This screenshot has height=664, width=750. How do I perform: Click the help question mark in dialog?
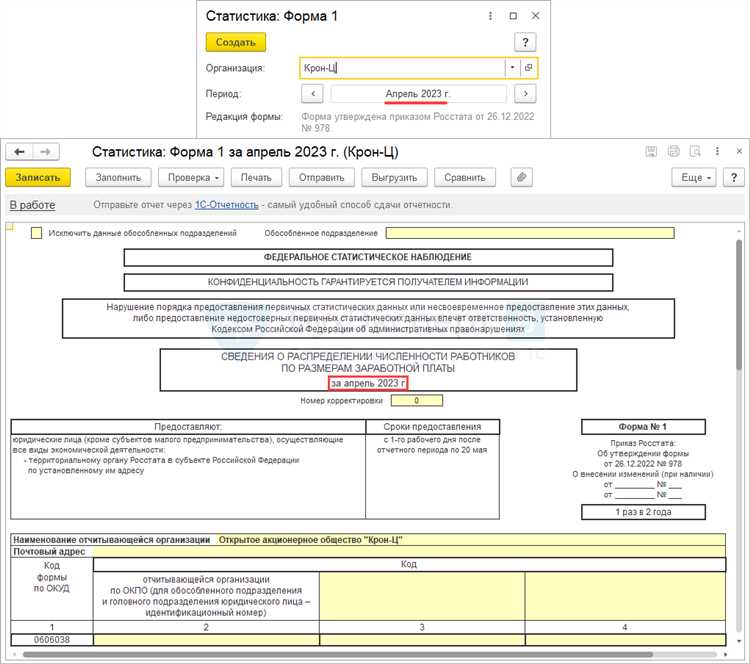525,42
